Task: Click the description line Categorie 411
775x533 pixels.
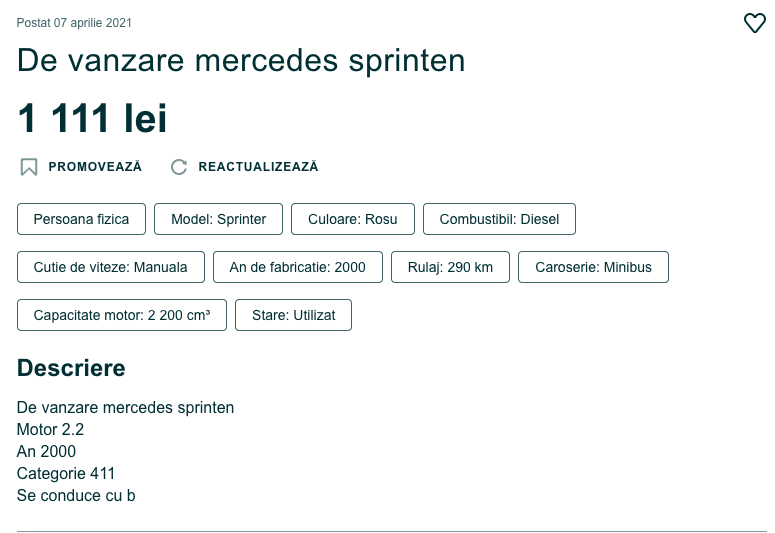Action: 66,473
